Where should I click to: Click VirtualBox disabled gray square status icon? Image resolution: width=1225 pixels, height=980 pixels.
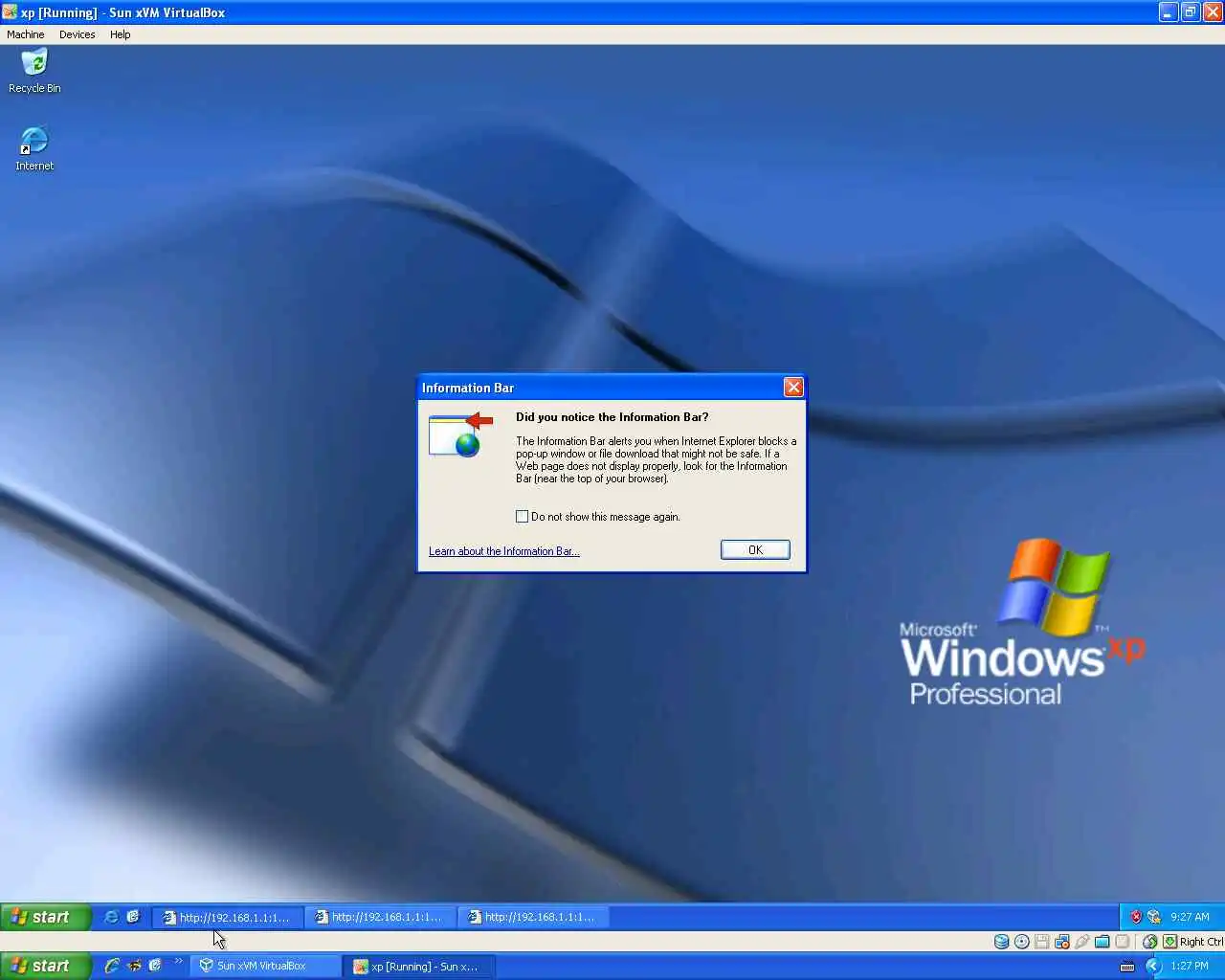pos(1123,942)
